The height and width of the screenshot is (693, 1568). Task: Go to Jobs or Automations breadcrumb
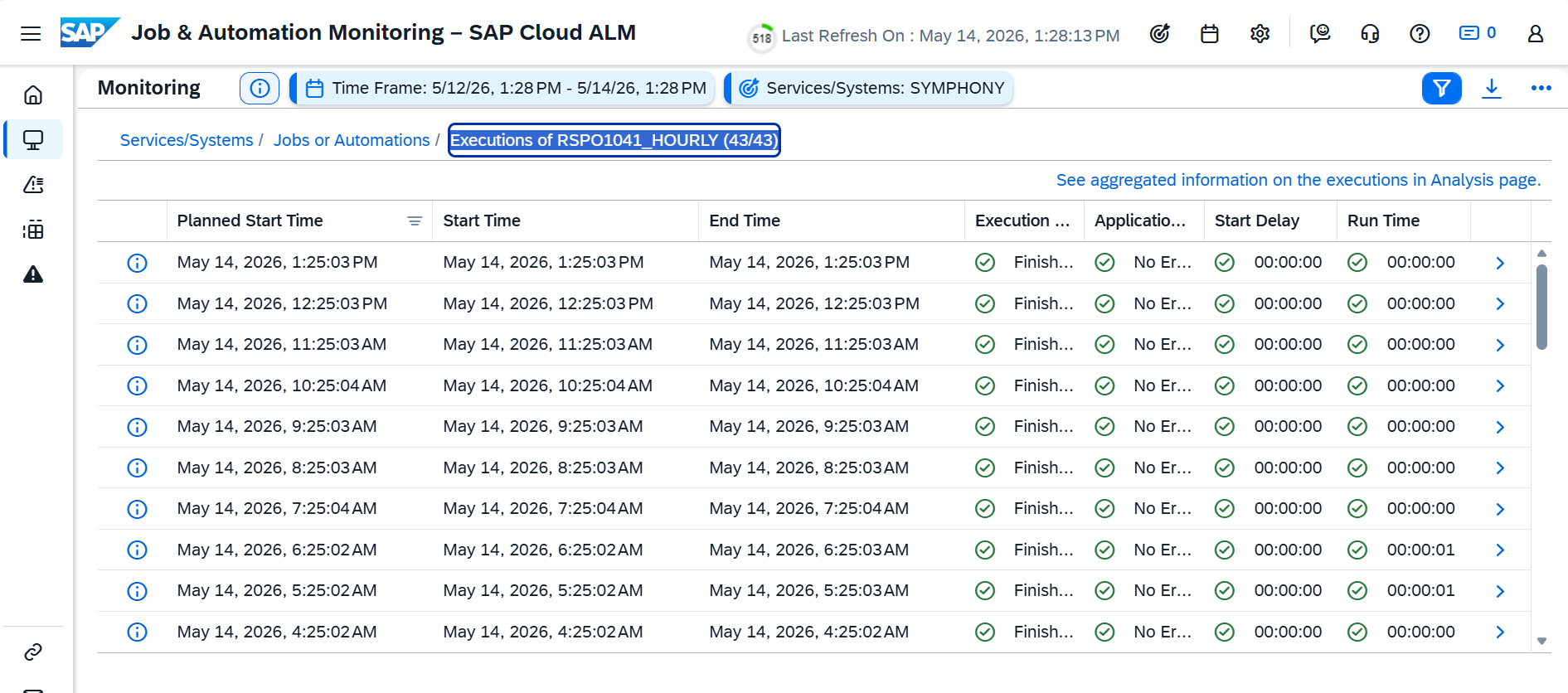pos(352,140)
